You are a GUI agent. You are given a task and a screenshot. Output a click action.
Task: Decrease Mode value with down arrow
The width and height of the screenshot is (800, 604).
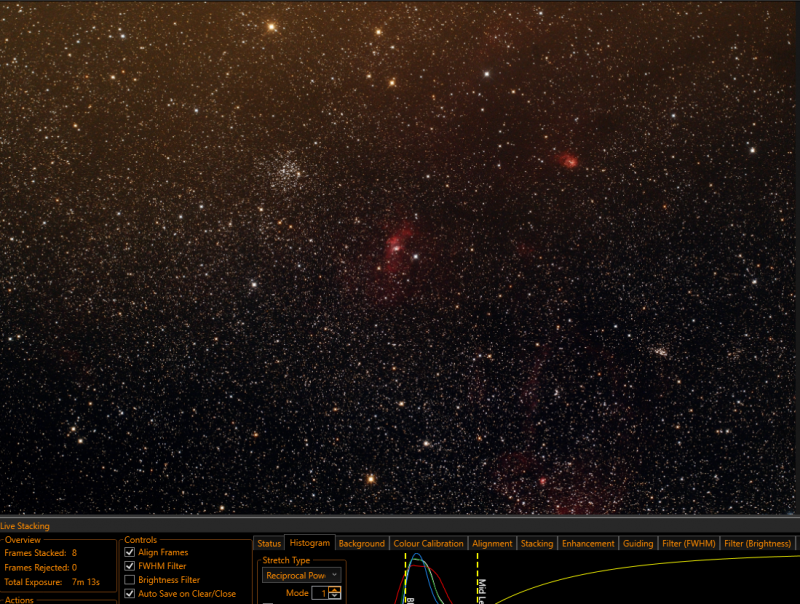click(x=335, y=596)
